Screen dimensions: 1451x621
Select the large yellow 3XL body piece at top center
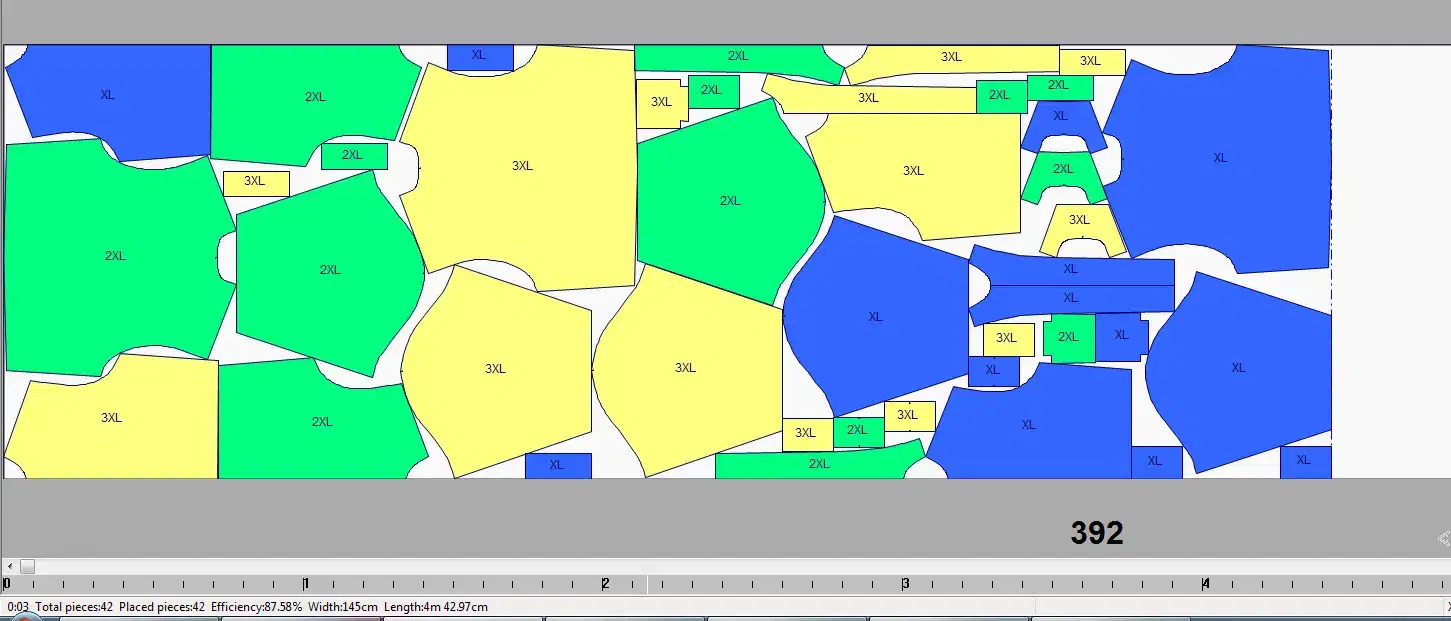pos(522,166)
